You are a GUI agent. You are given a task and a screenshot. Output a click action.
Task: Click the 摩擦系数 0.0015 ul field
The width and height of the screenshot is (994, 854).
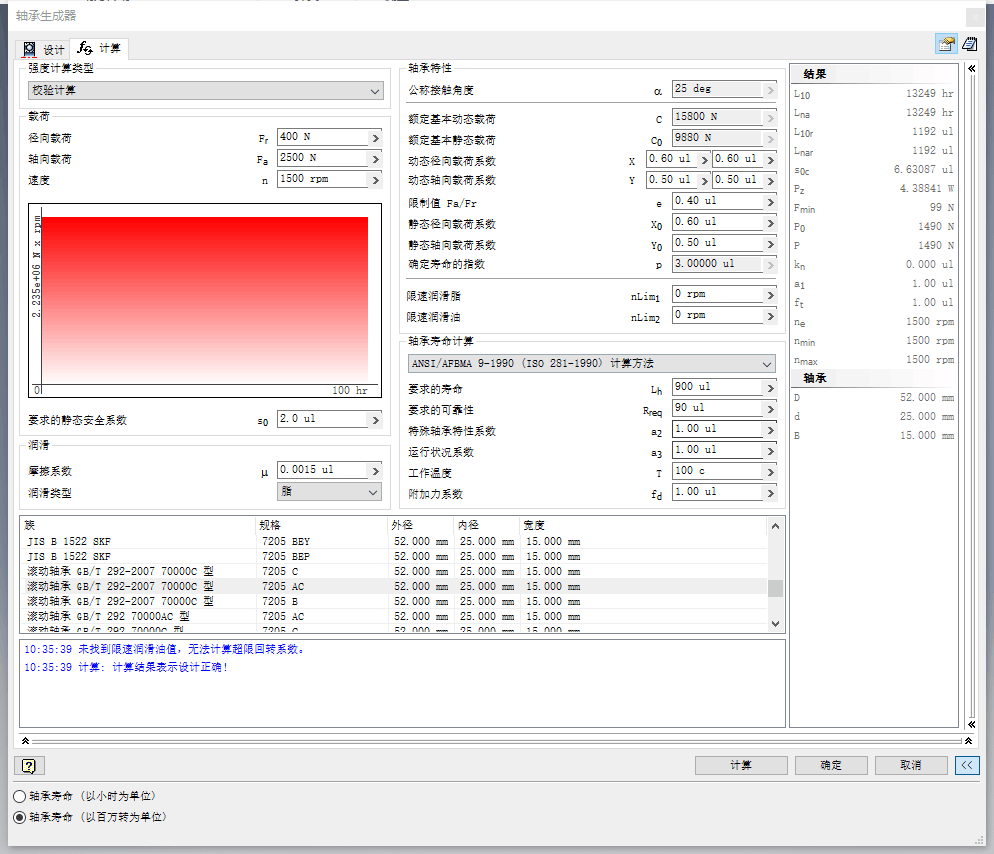pos(323,470)
